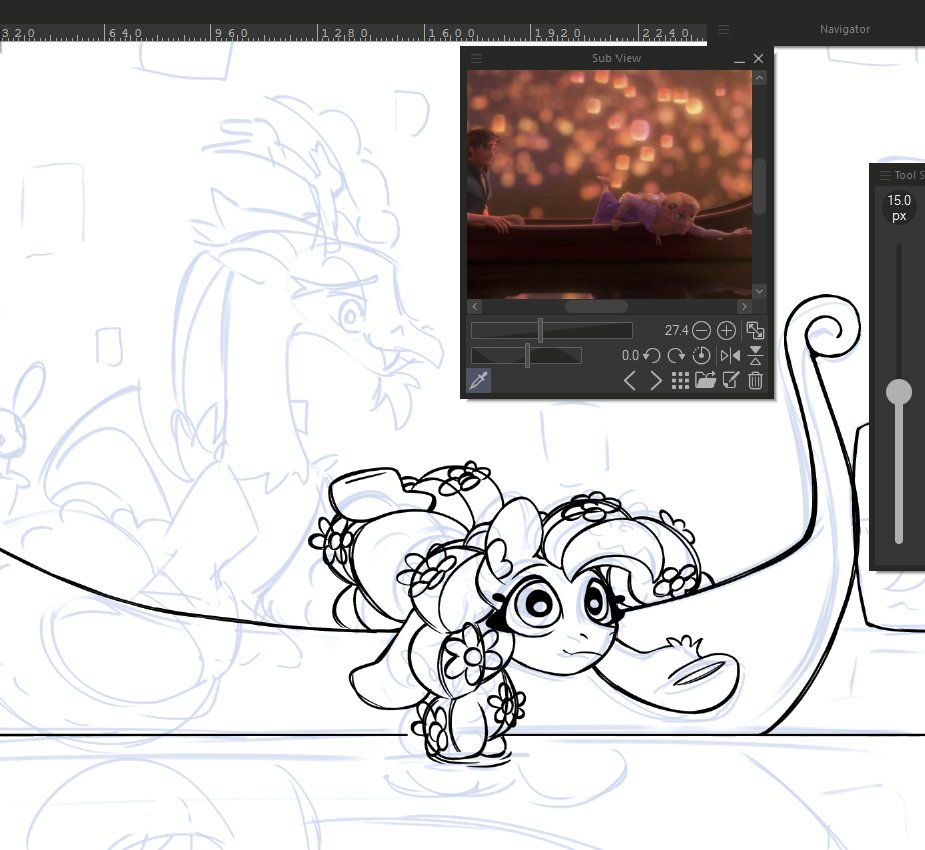Flip Sub View image vertically
The width and height of the screenshot is (925, 850).
click(755, 356)
